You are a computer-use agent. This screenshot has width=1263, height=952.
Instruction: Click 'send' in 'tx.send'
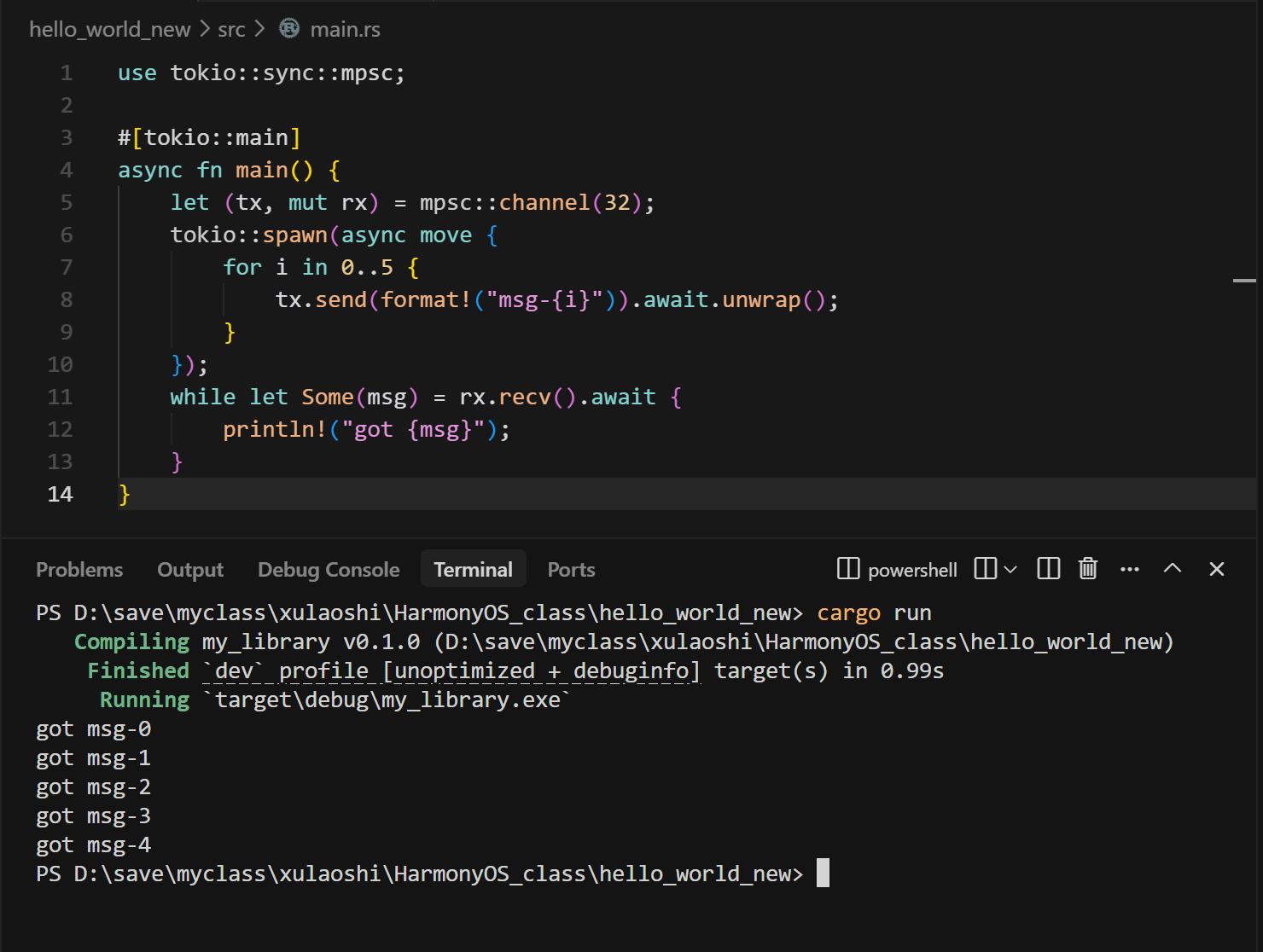tap(341, 300)
